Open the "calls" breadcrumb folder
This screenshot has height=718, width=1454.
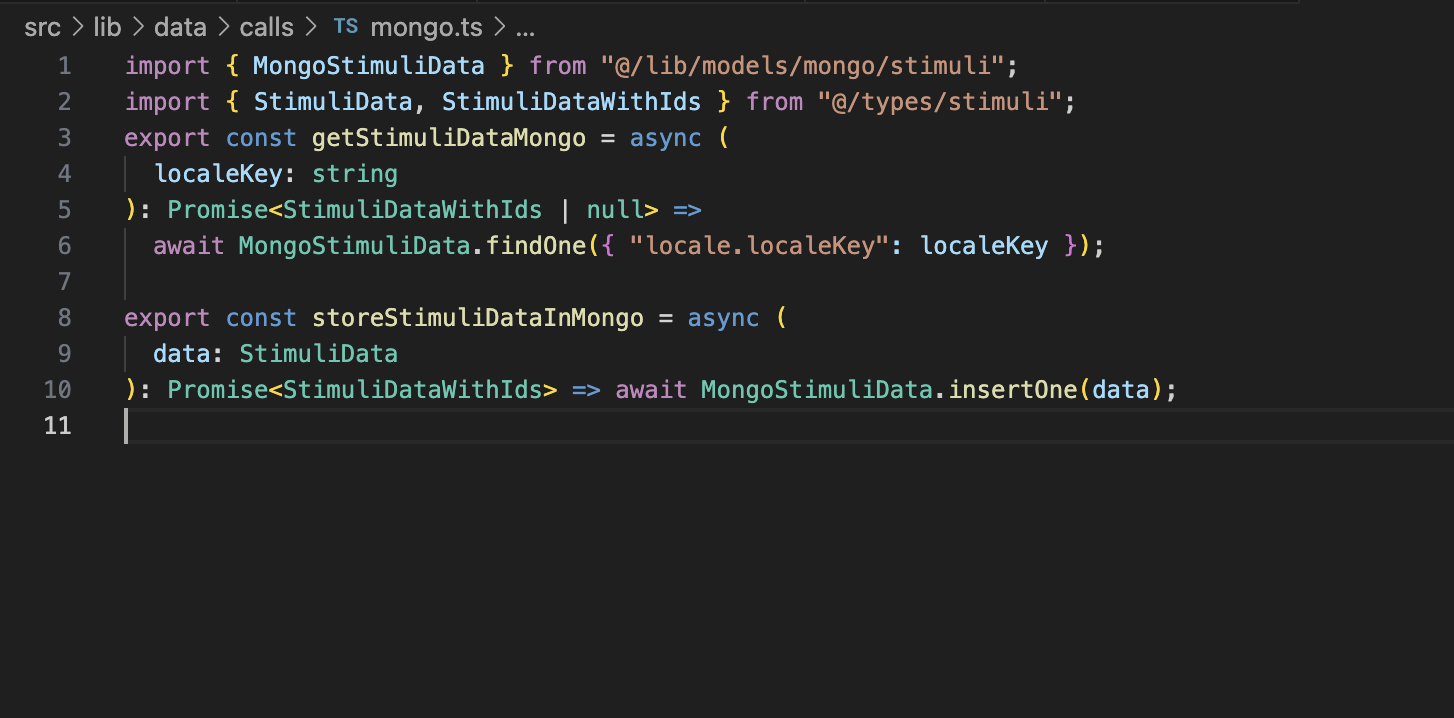point(267,27)
